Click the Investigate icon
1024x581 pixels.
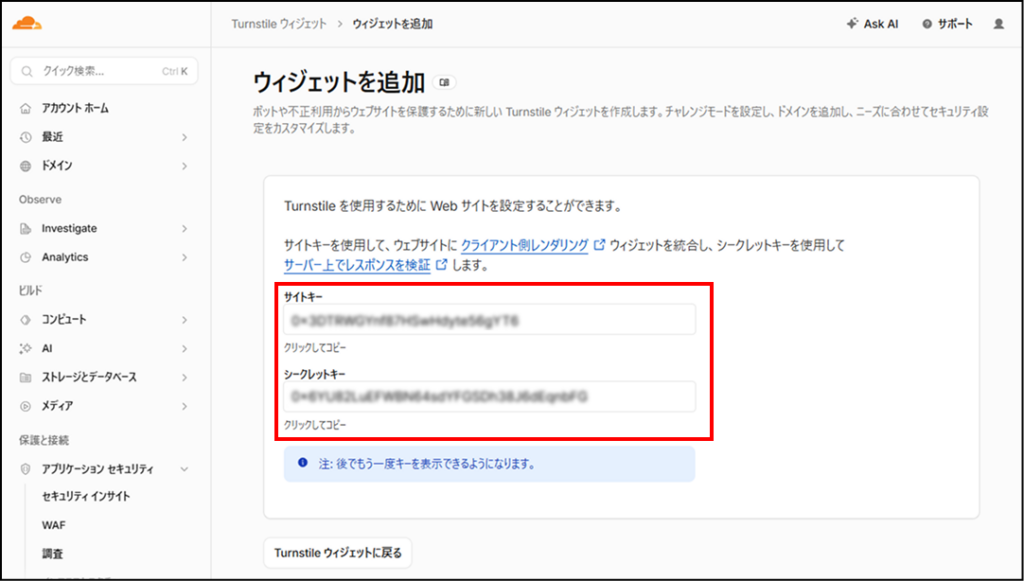click(x=25, y=228)
